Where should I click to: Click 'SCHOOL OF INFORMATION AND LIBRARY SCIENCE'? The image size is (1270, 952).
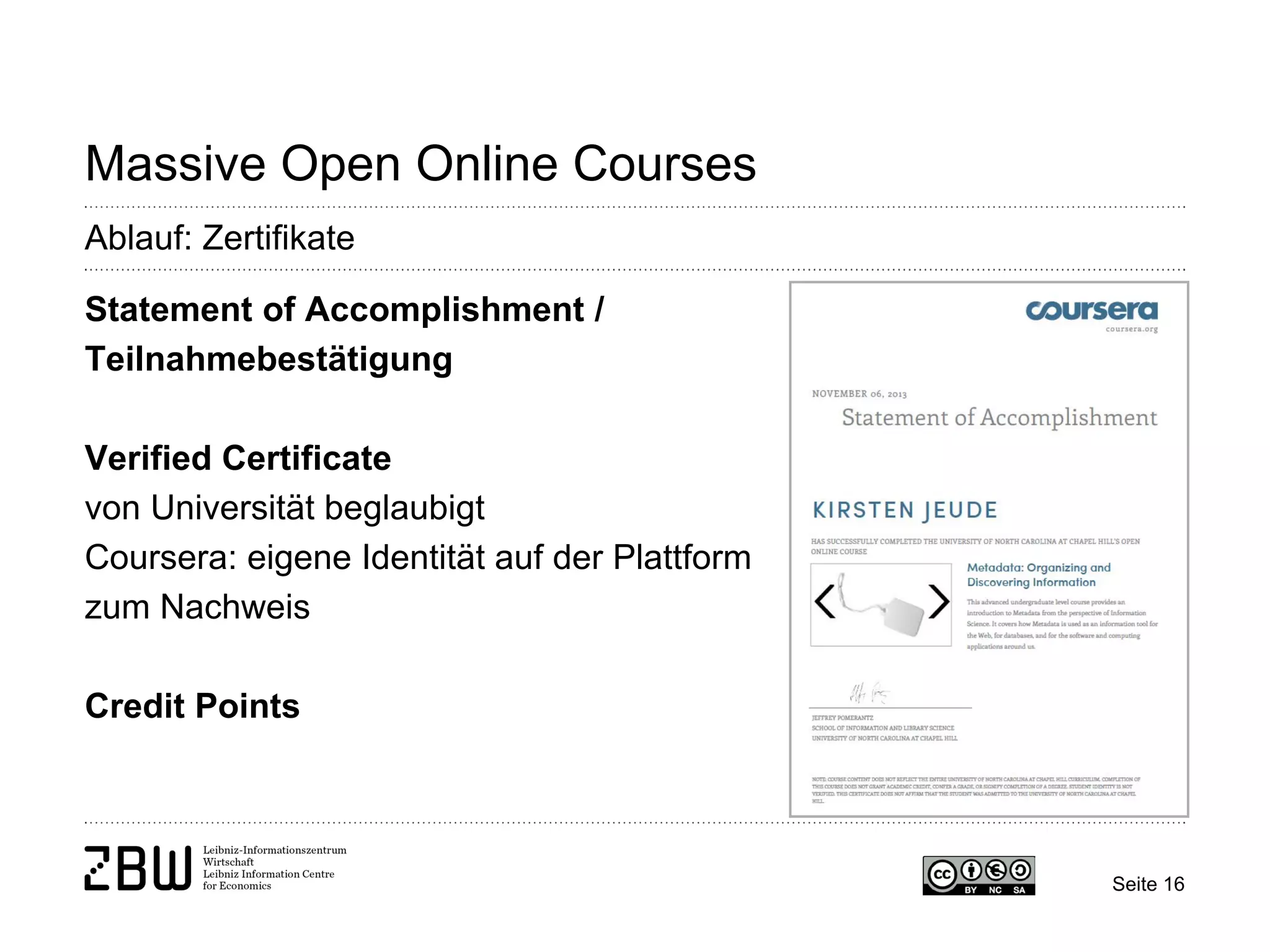coord(883,728)
